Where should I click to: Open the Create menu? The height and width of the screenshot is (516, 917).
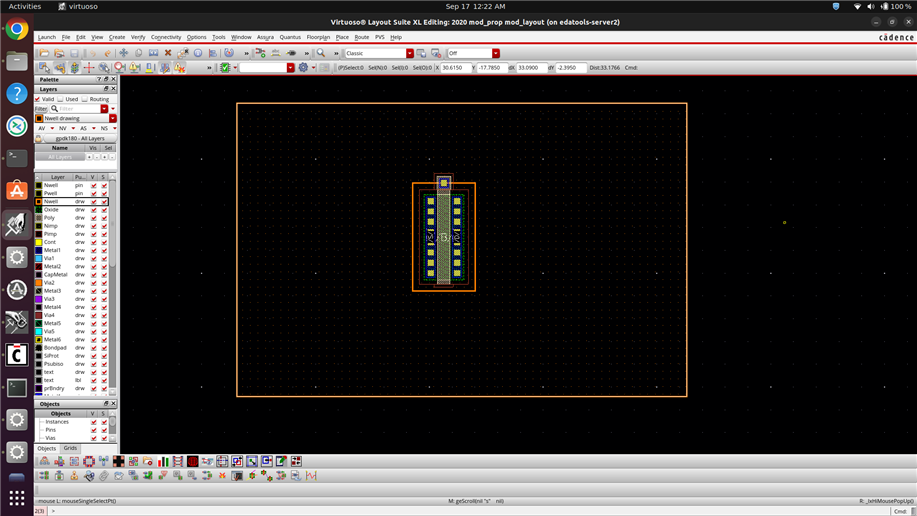point(117,37)
